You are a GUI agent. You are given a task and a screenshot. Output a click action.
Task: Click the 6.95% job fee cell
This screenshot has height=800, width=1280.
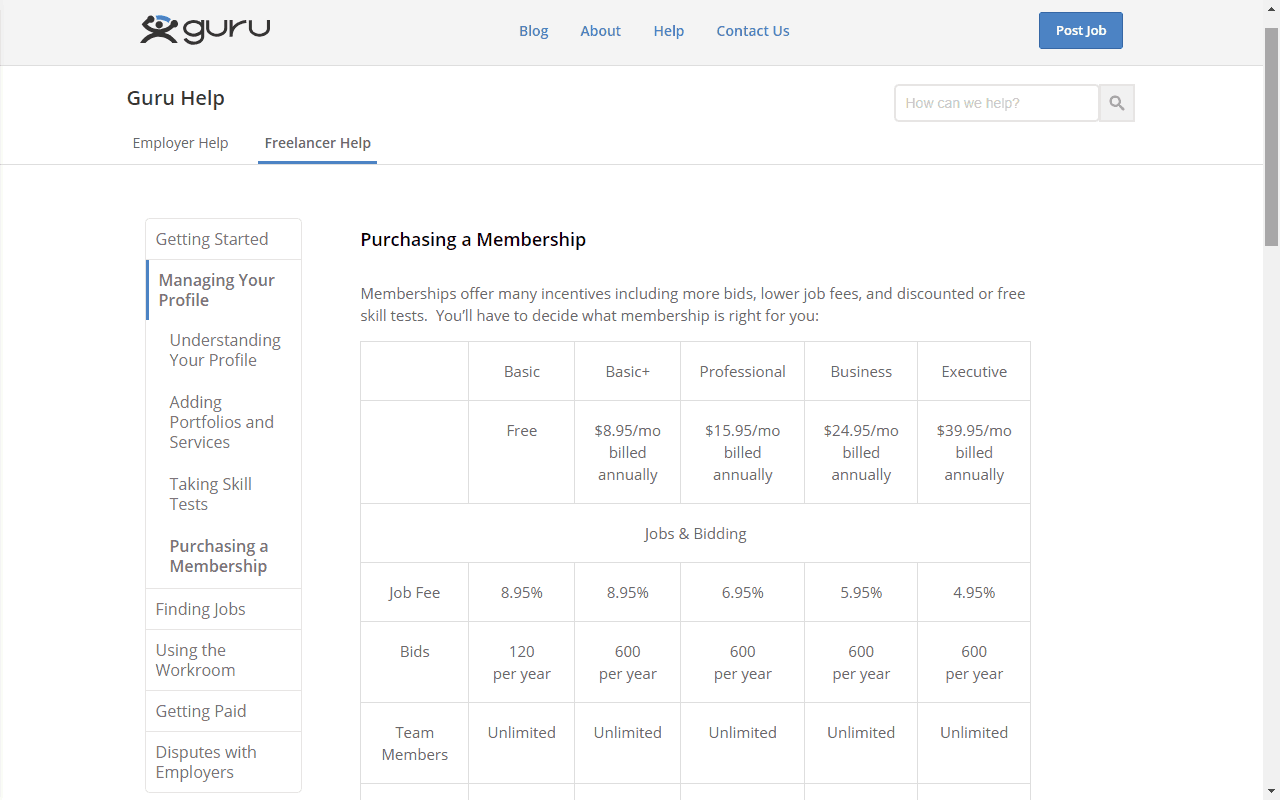[742, 592]
